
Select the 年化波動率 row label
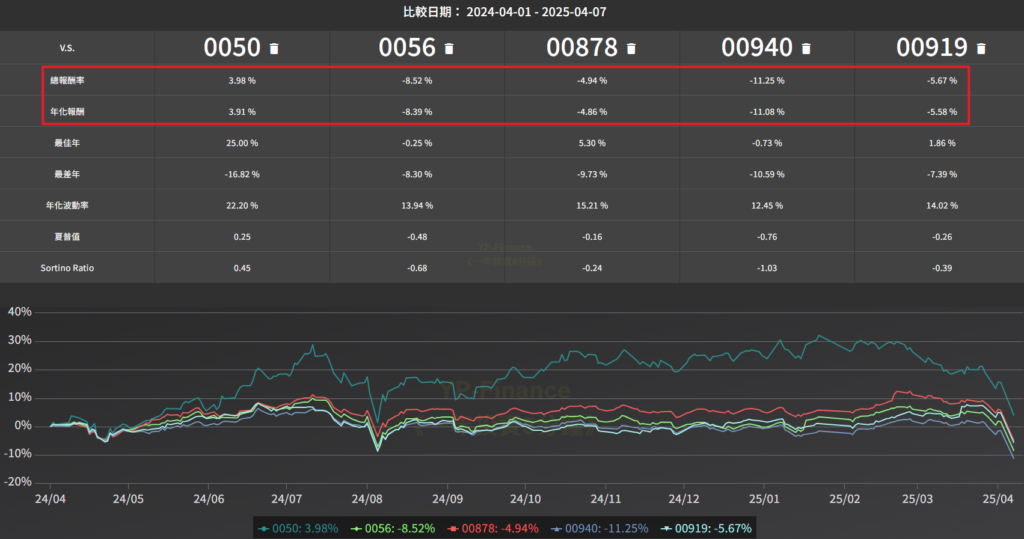[67, 206]
